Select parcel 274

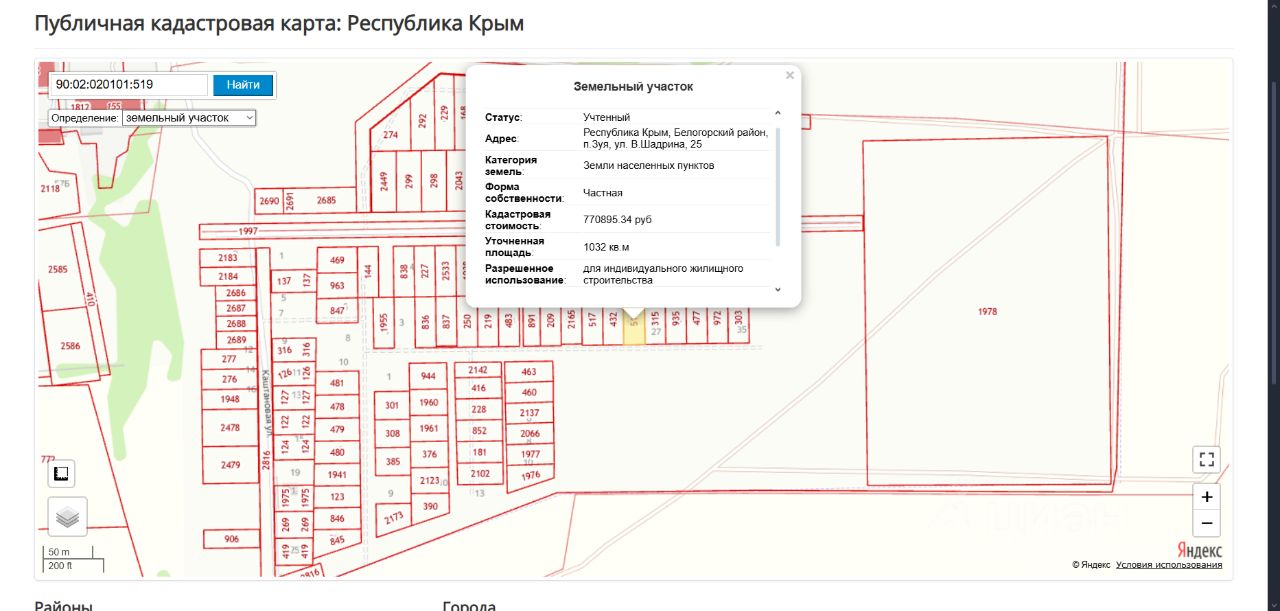point(390,135)
